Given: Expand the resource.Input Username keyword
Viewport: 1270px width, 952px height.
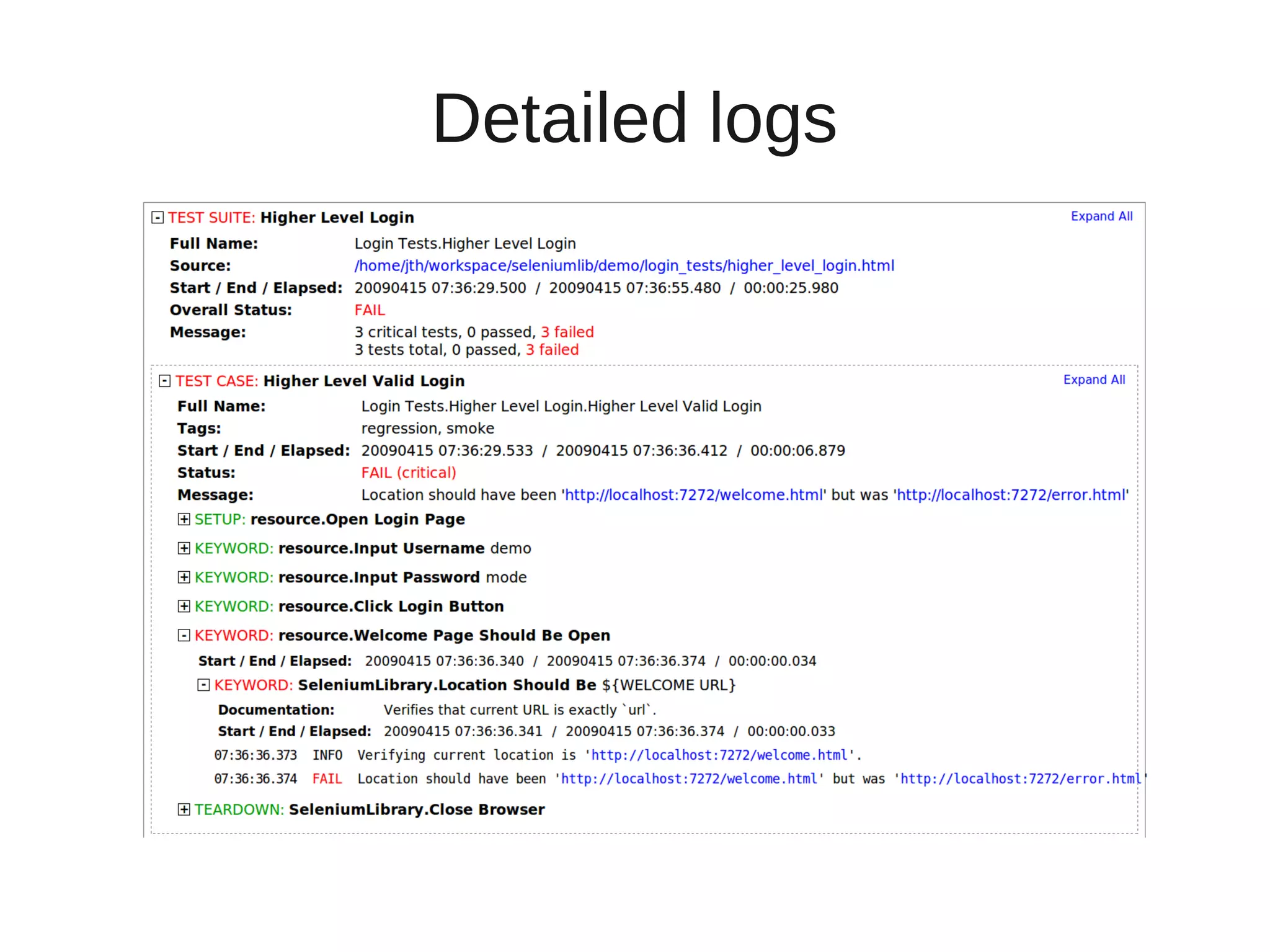Looking at the screenshot, I should (184, 548).
